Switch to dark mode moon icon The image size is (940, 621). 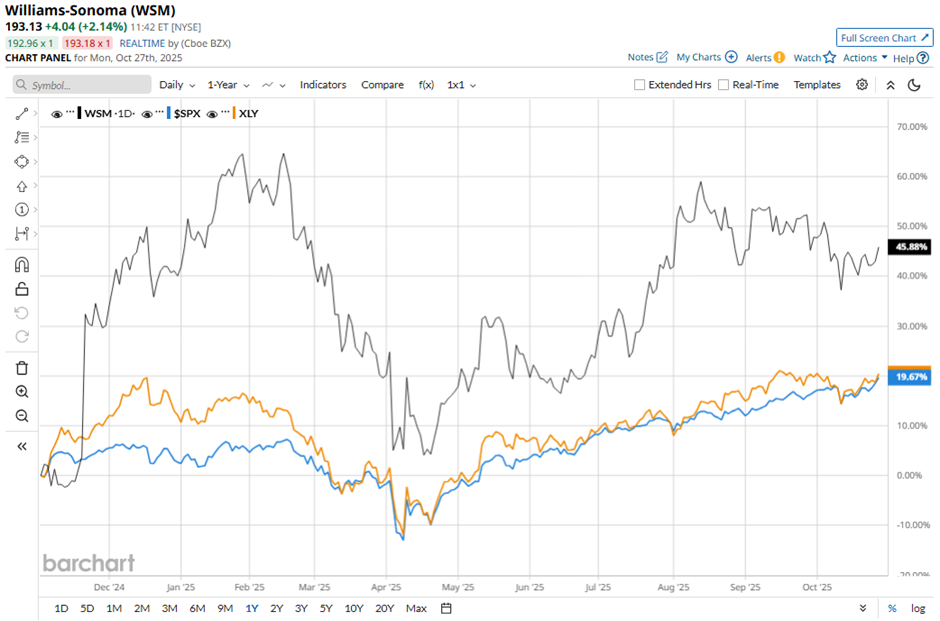[x=914, y=85]
